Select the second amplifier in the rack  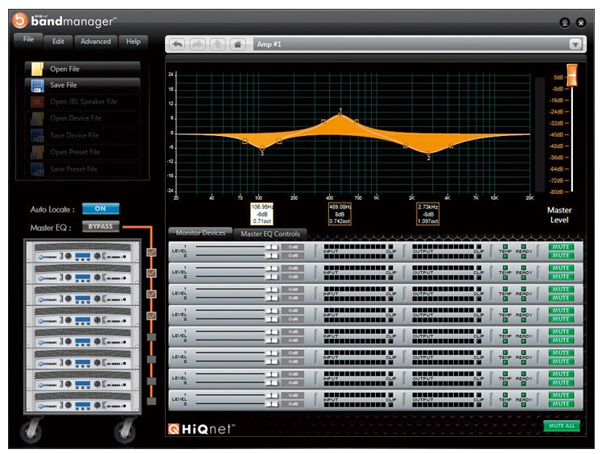coord(83,273)
